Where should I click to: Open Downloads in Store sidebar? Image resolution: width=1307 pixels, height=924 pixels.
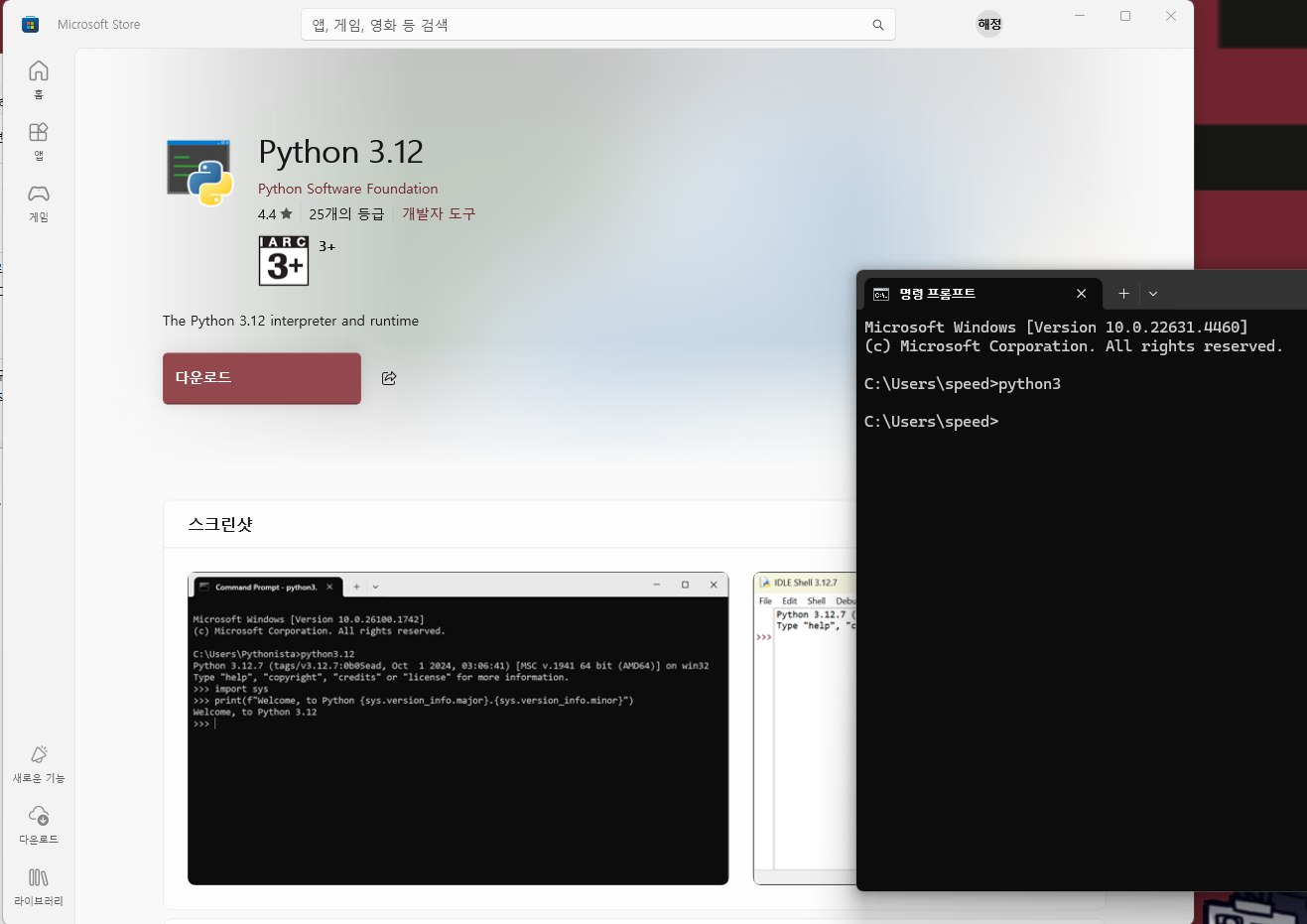[39, 825]
